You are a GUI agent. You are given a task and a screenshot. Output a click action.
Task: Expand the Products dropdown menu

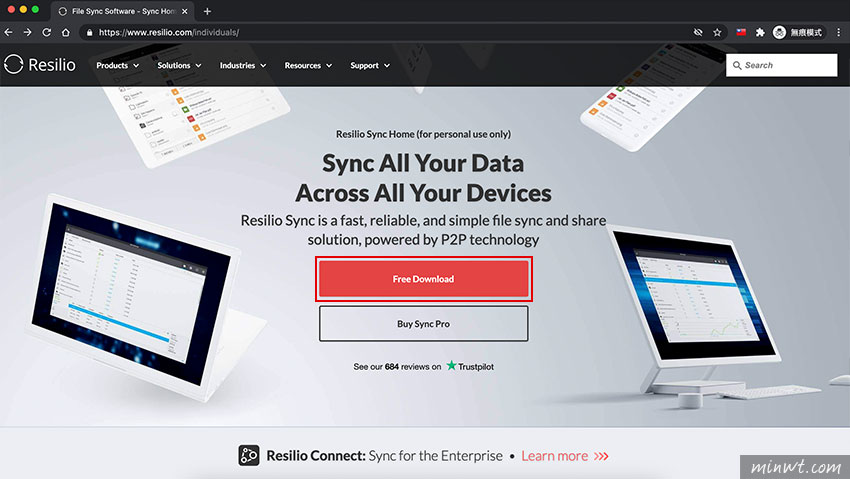click(118, 66)
